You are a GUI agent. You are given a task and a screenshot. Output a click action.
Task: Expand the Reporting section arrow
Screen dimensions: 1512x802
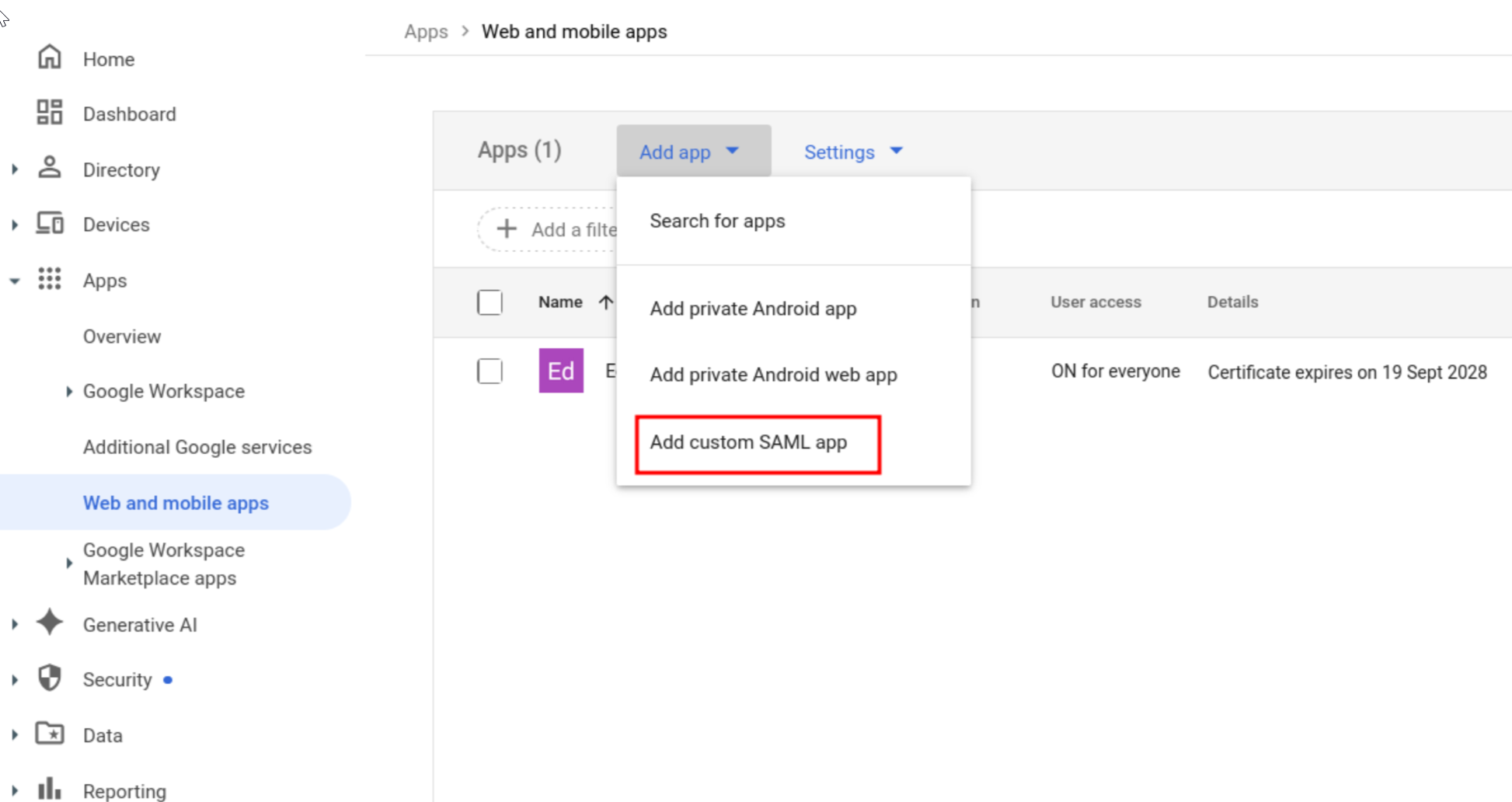pyautogui.click(x=15, y=791)
